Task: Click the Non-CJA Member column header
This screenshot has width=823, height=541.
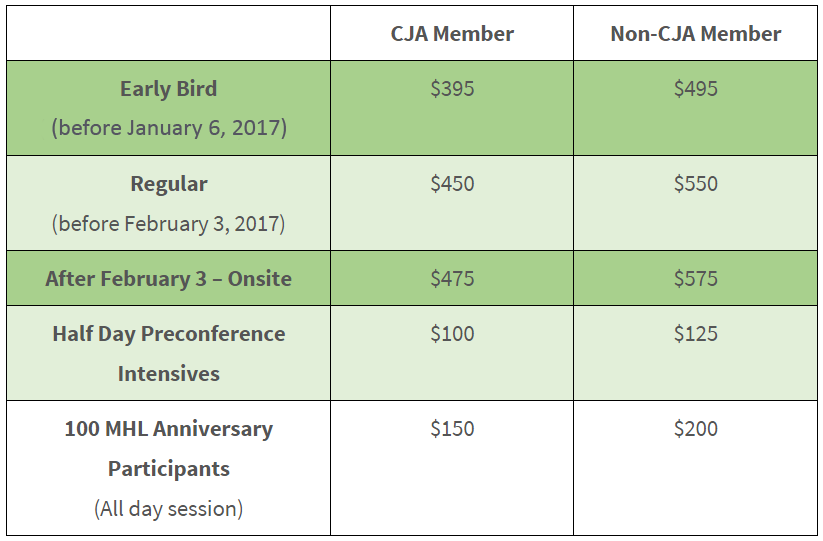Action: 695,34
